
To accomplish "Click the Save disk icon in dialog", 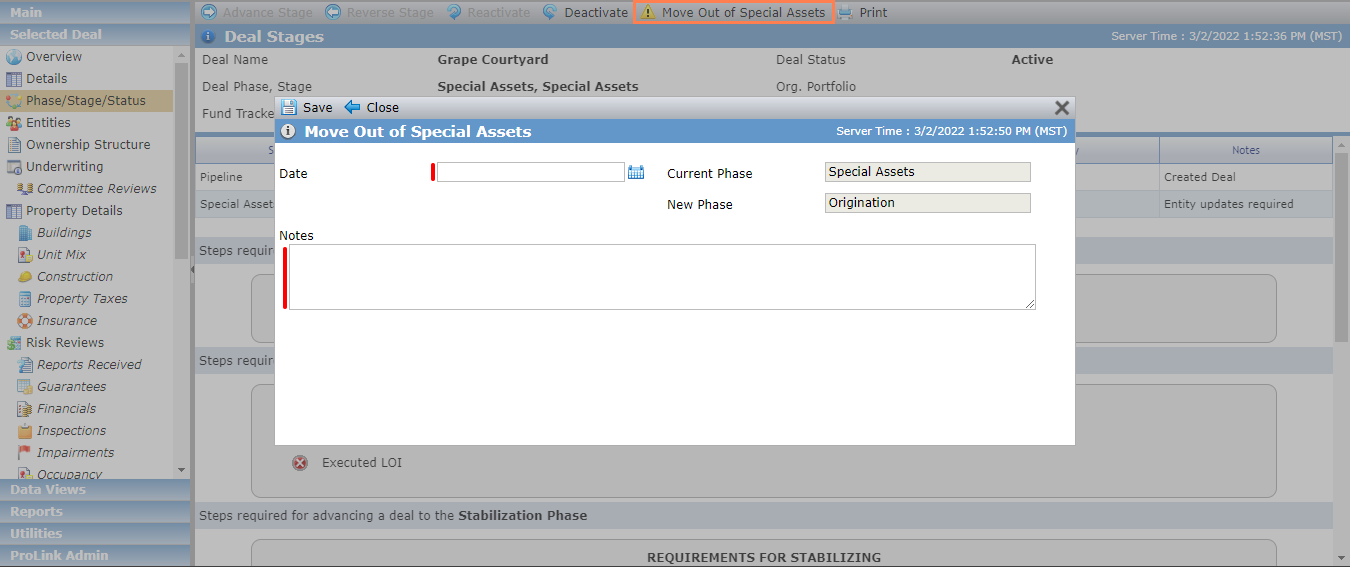I will [x=289, y=107].
